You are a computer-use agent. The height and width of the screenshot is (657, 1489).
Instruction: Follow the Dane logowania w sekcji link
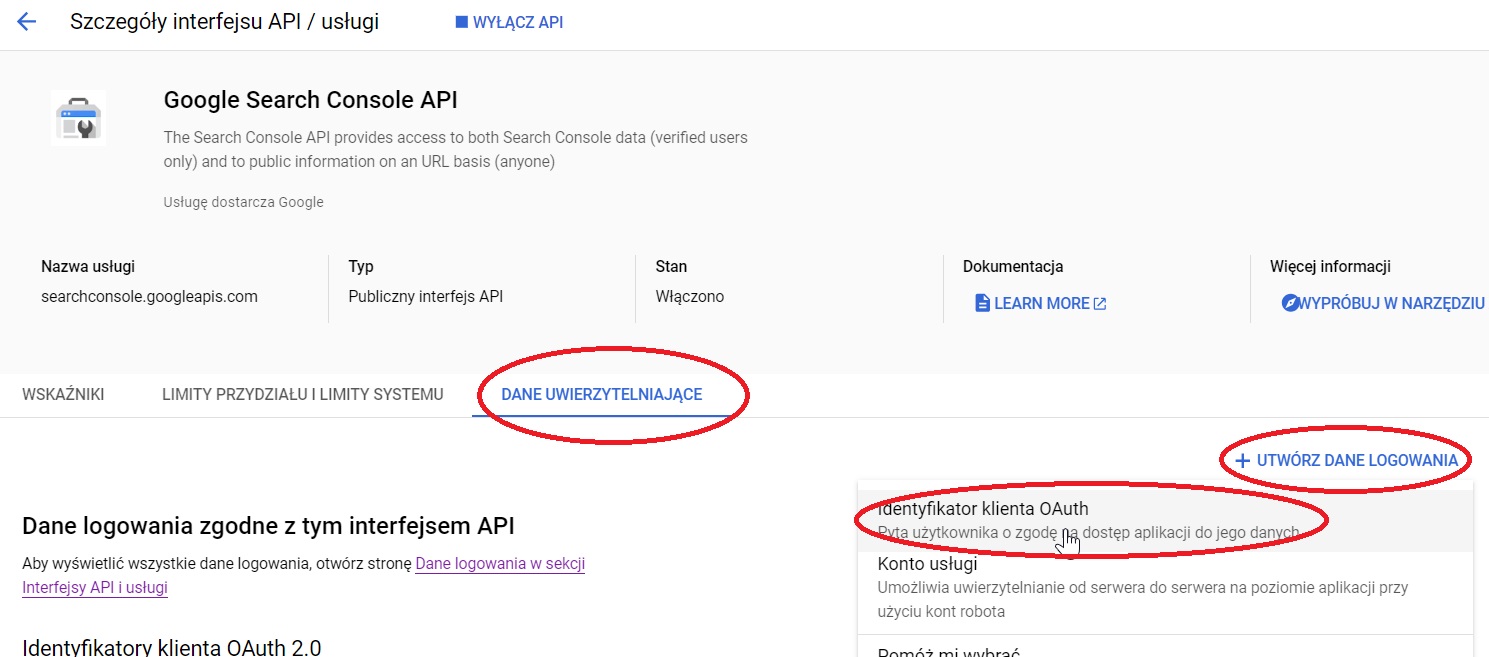[x=500, y=564]
